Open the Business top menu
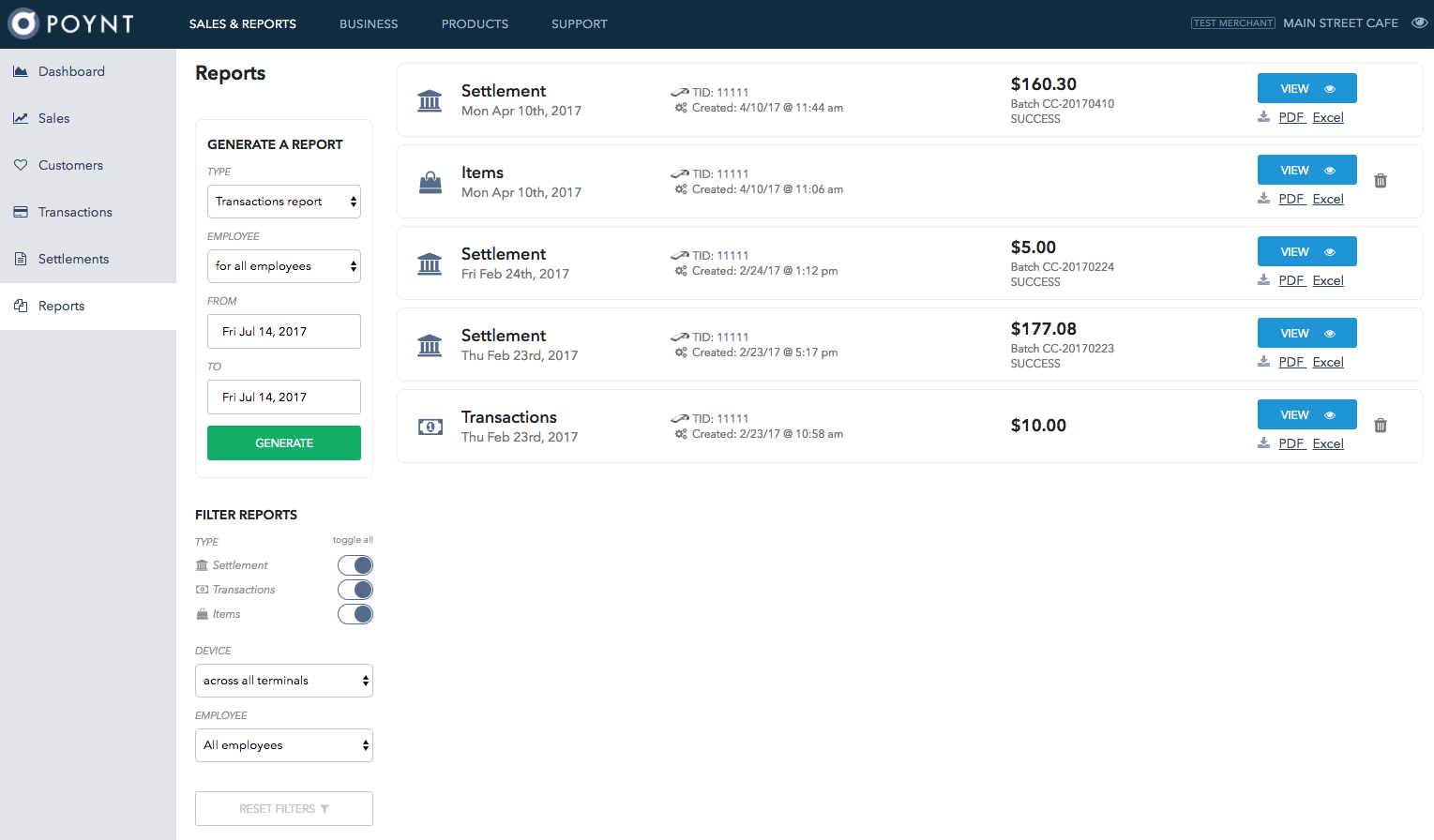This screenshot has width=1434, height=840. 369,24
